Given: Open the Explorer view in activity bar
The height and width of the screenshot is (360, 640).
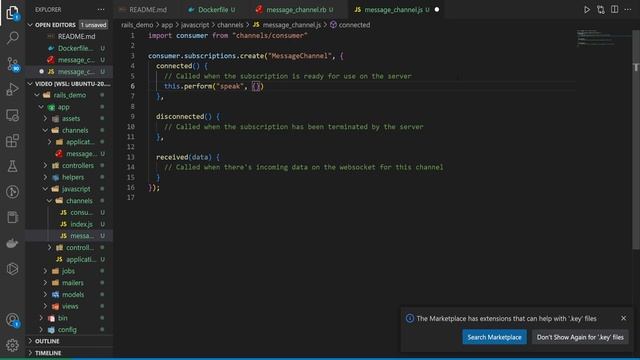Looking at the screenshot, I should (13, 13).
